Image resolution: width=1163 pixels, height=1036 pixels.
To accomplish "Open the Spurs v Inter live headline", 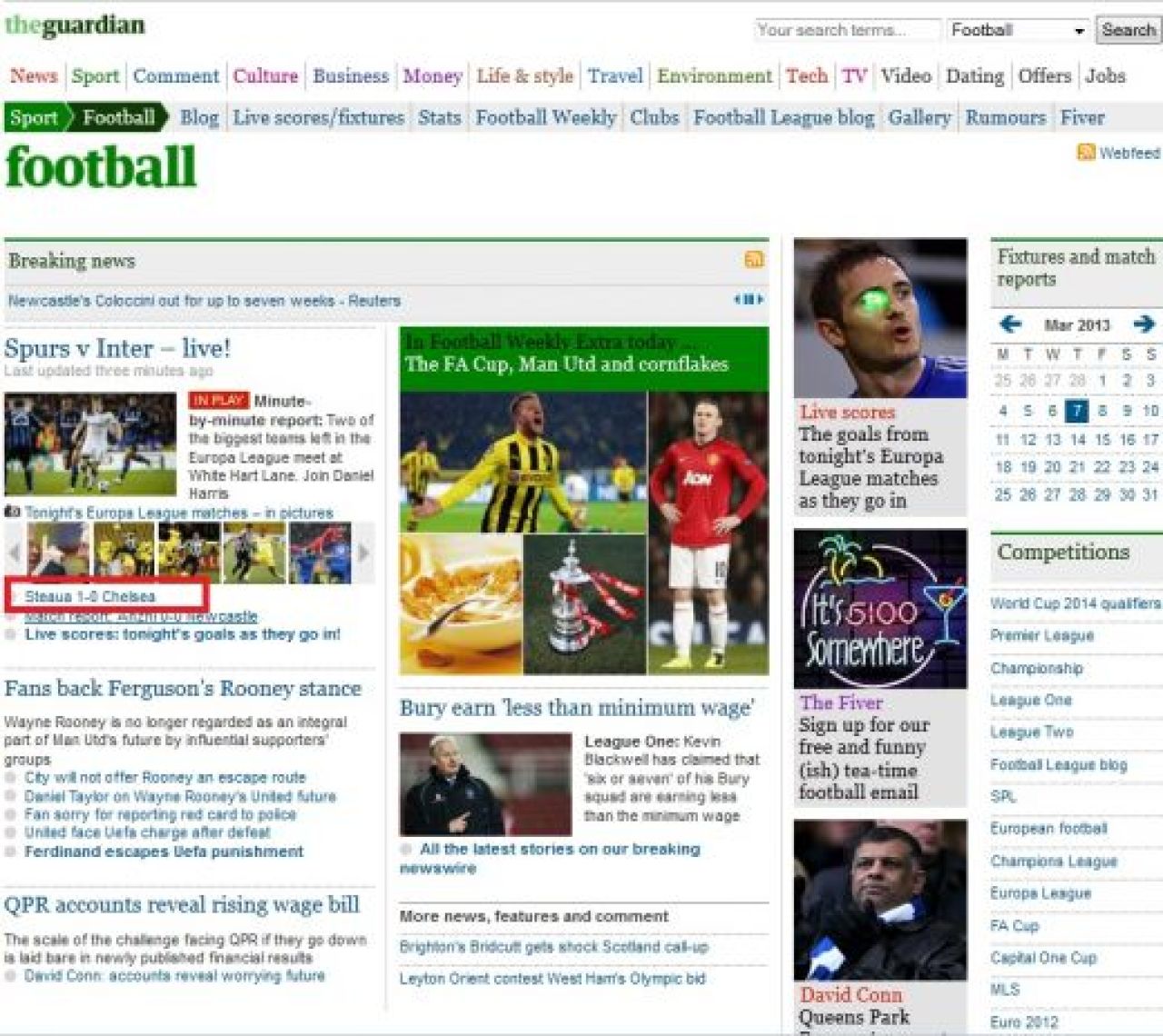I will [117, 348].
